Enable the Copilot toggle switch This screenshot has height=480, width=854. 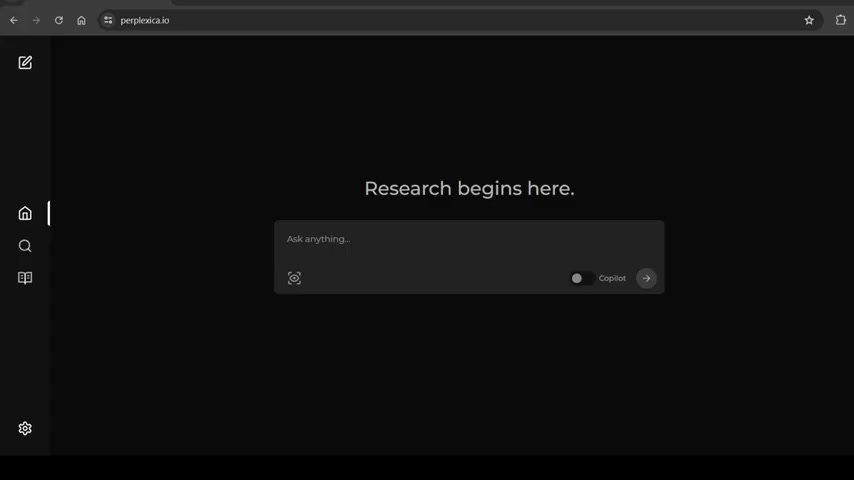pos(581,278)
